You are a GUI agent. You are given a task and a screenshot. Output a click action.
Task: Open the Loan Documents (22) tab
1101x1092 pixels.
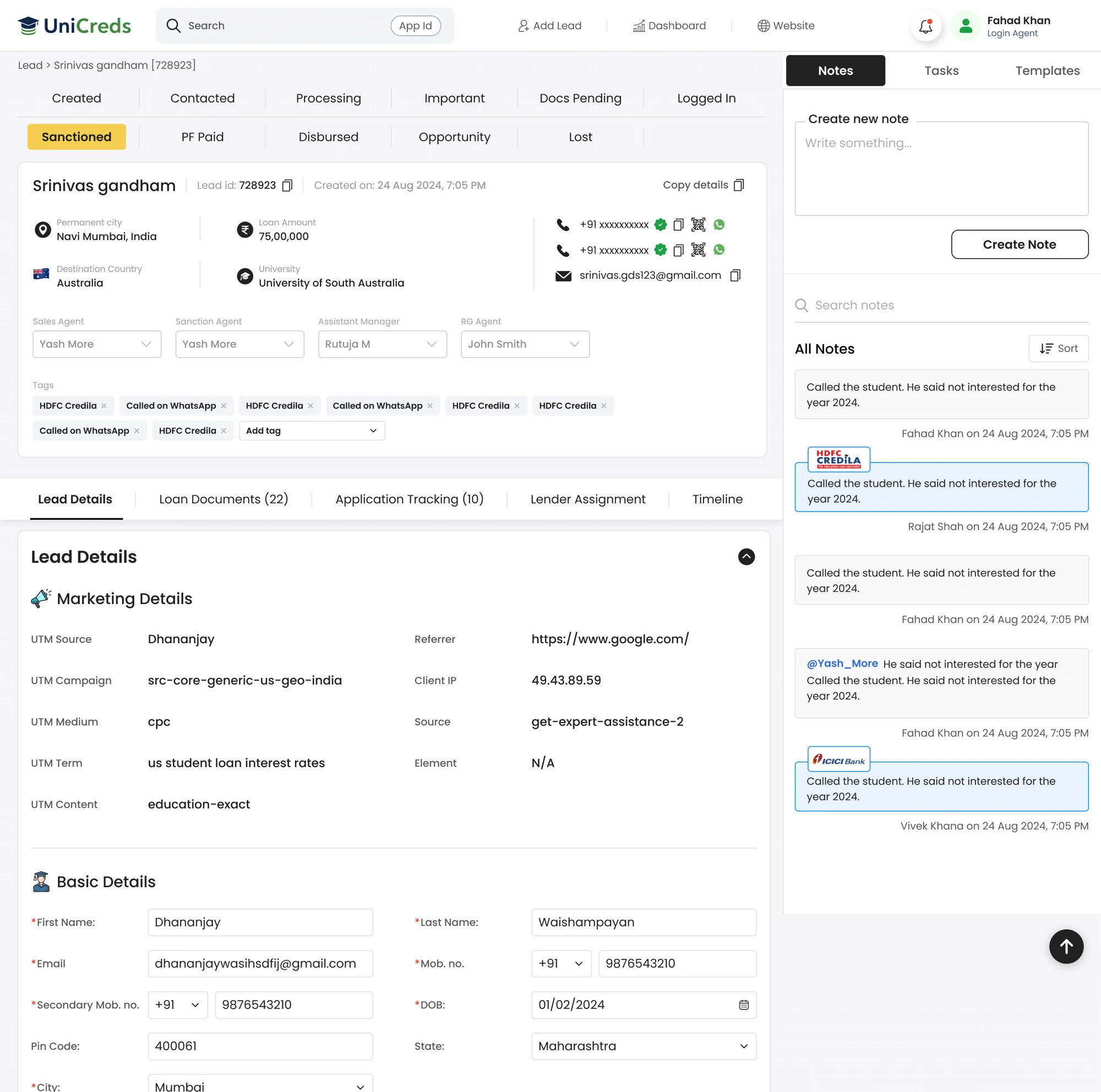click(224, 499)
